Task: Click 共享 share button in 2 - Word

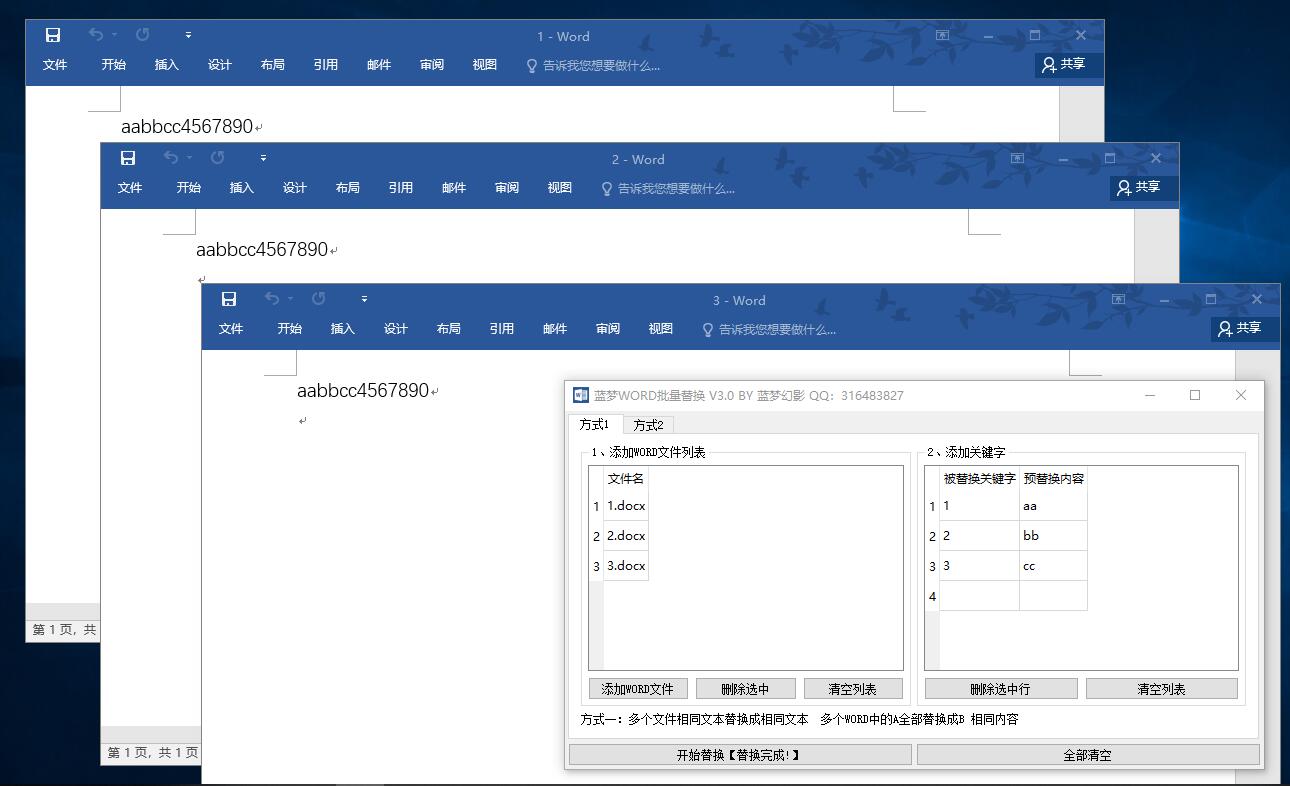Action: click(x=1144, y=188)
